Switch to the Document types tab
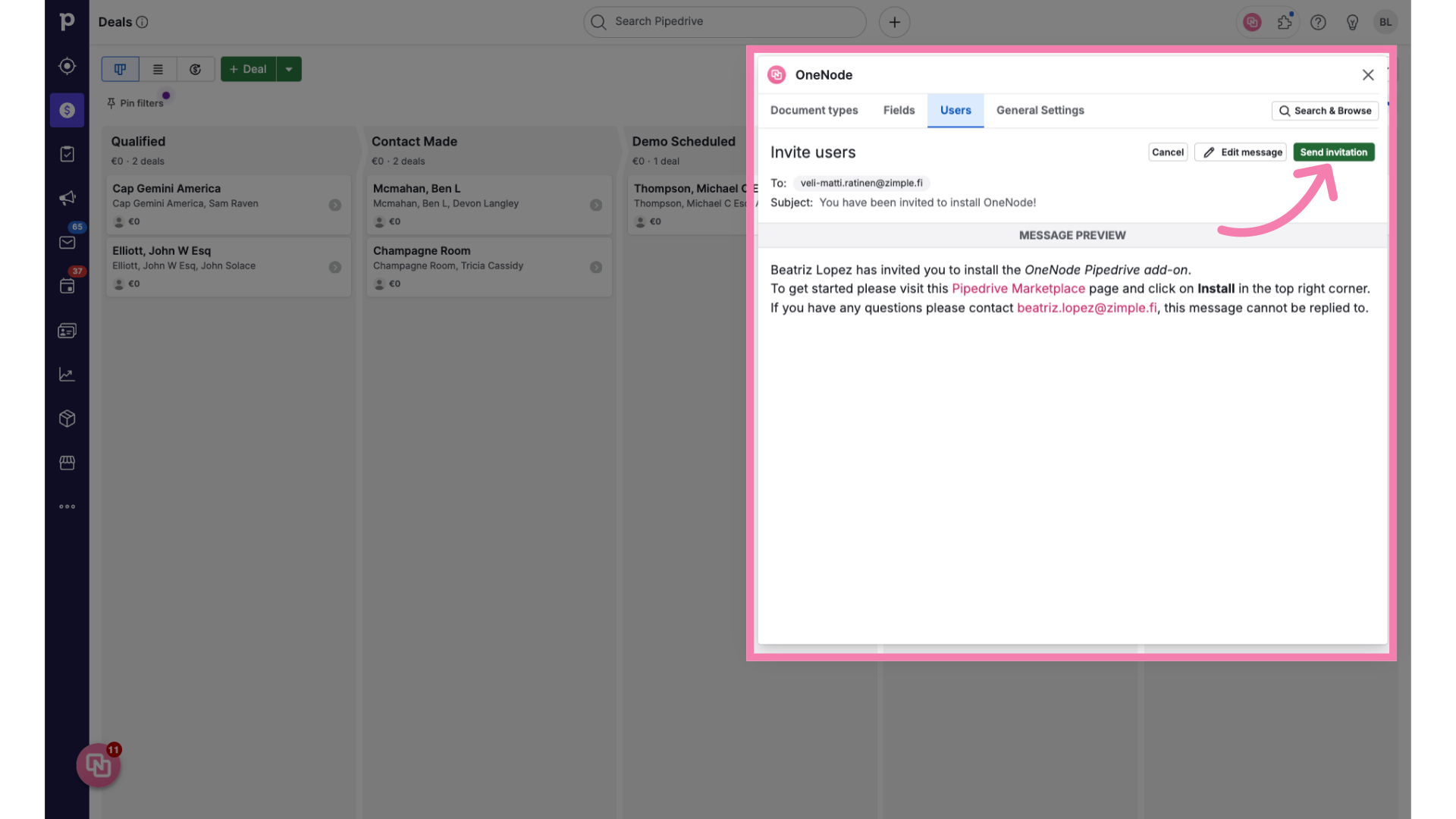 click(x=814, y=110)
